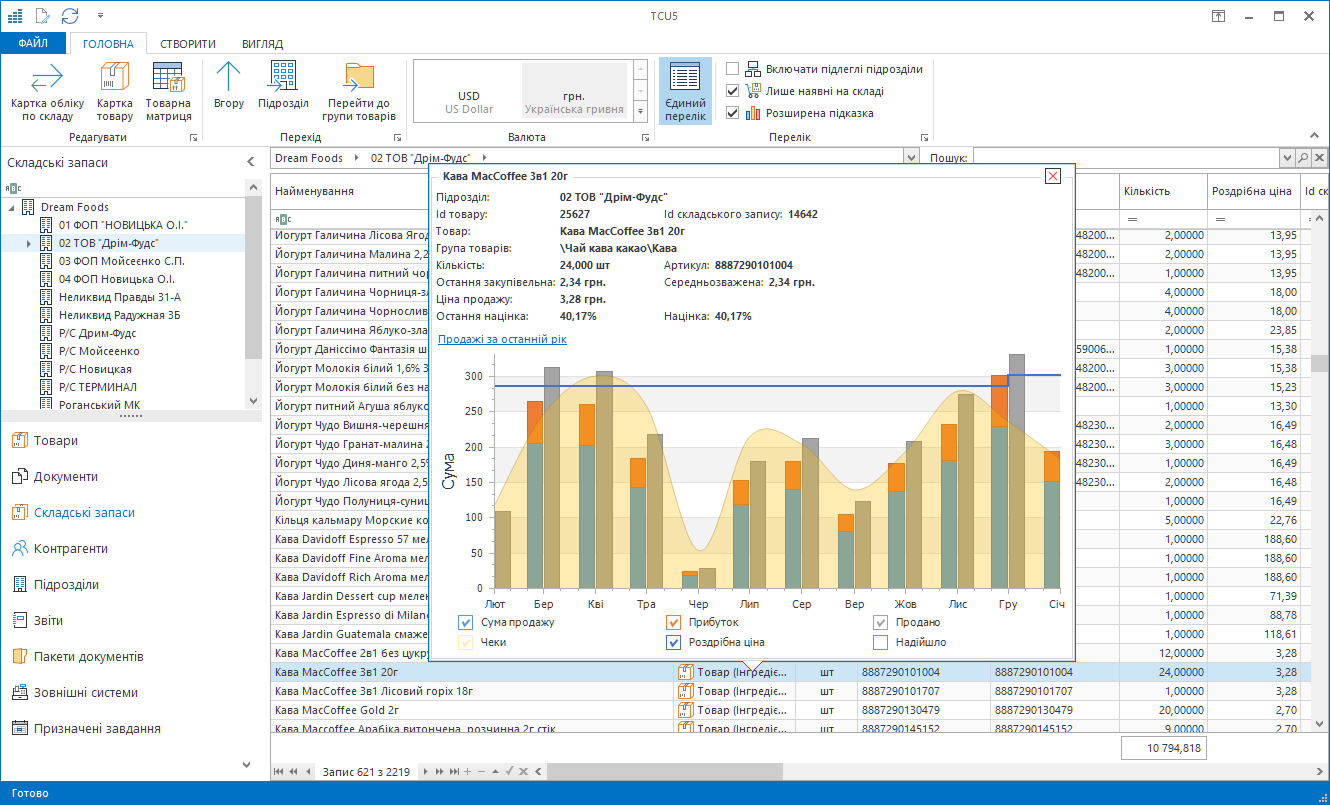Open the Пошук search history dropdown
Viewport: 1330px width, 805px height.
click(x=1288, y=158)
